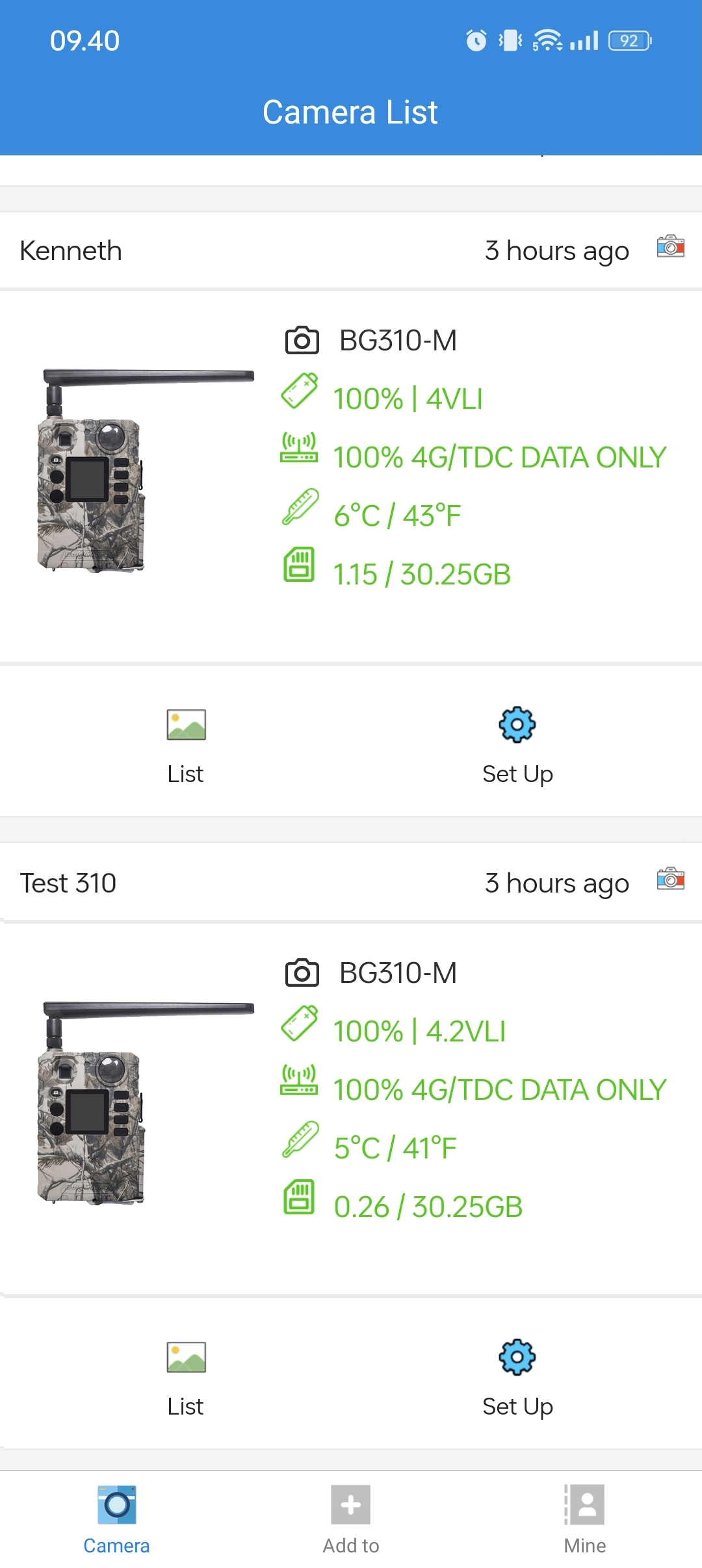Tap Kenneth's SD card storage icon
The height and width of the screenshot is (1568, 702).
(299, 564)
